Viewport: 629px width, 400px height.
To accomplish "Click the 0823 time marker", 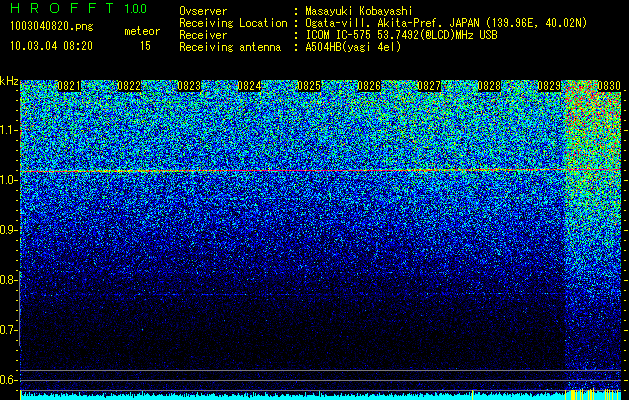I will pyautogui.click(x=189, y=86).
